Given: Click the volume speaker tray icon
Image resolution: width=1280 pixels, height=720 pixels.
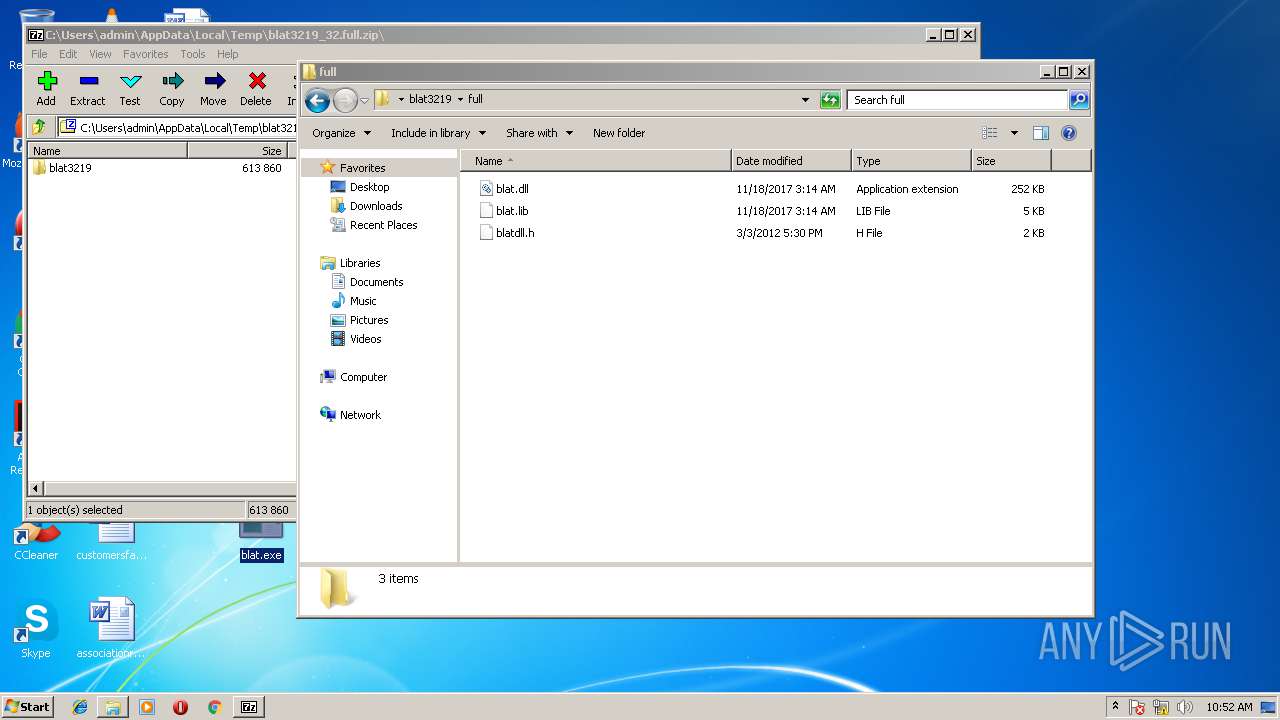Looking at the screenshot, I should click(x=1185, y=707).
